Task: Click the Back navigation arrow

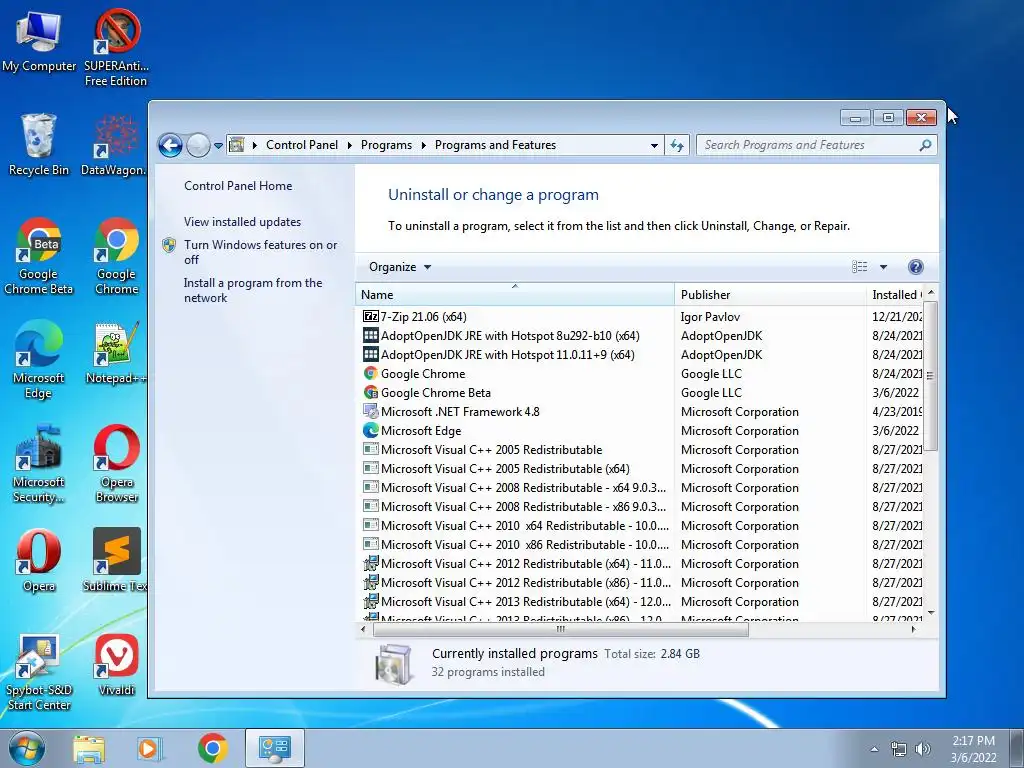Action: pyautogui.click(x=170, y=145)
